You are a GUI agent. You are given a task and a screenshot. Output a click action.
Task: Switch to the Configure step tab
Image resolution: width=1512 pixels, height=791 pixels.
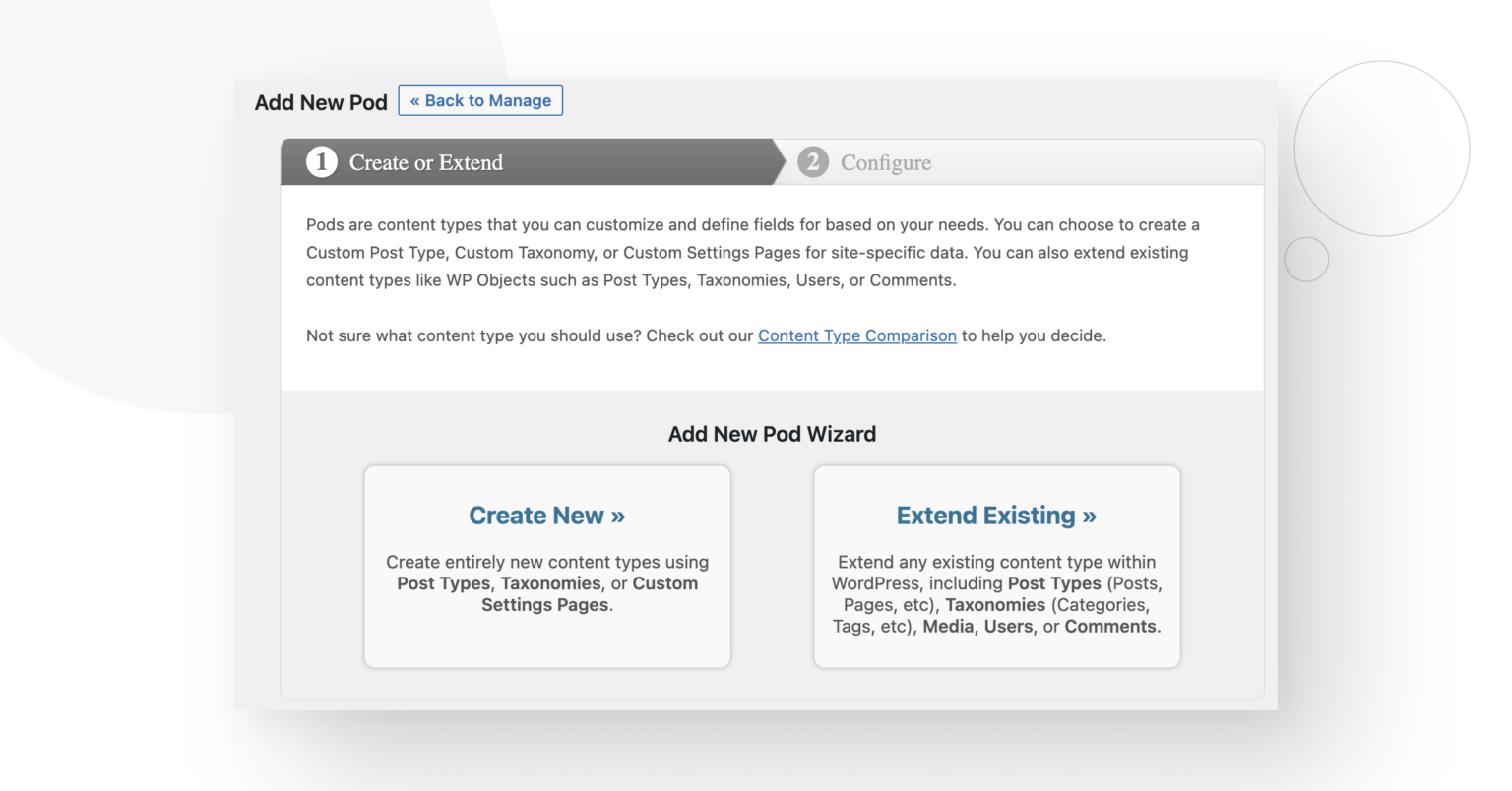point(885,163)
